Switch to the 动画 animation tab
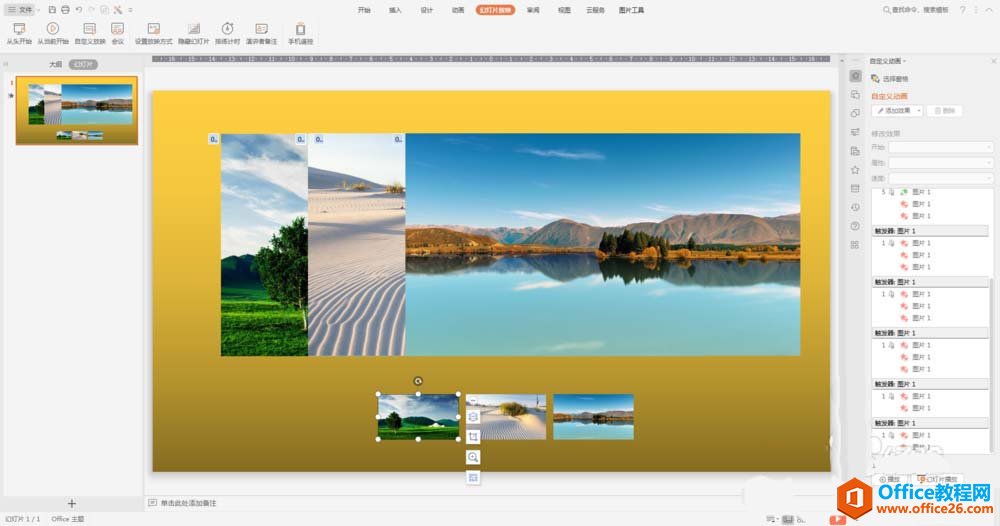This screenshot has height=526, width=1000. pyautogui.click(x=457, y=9)
